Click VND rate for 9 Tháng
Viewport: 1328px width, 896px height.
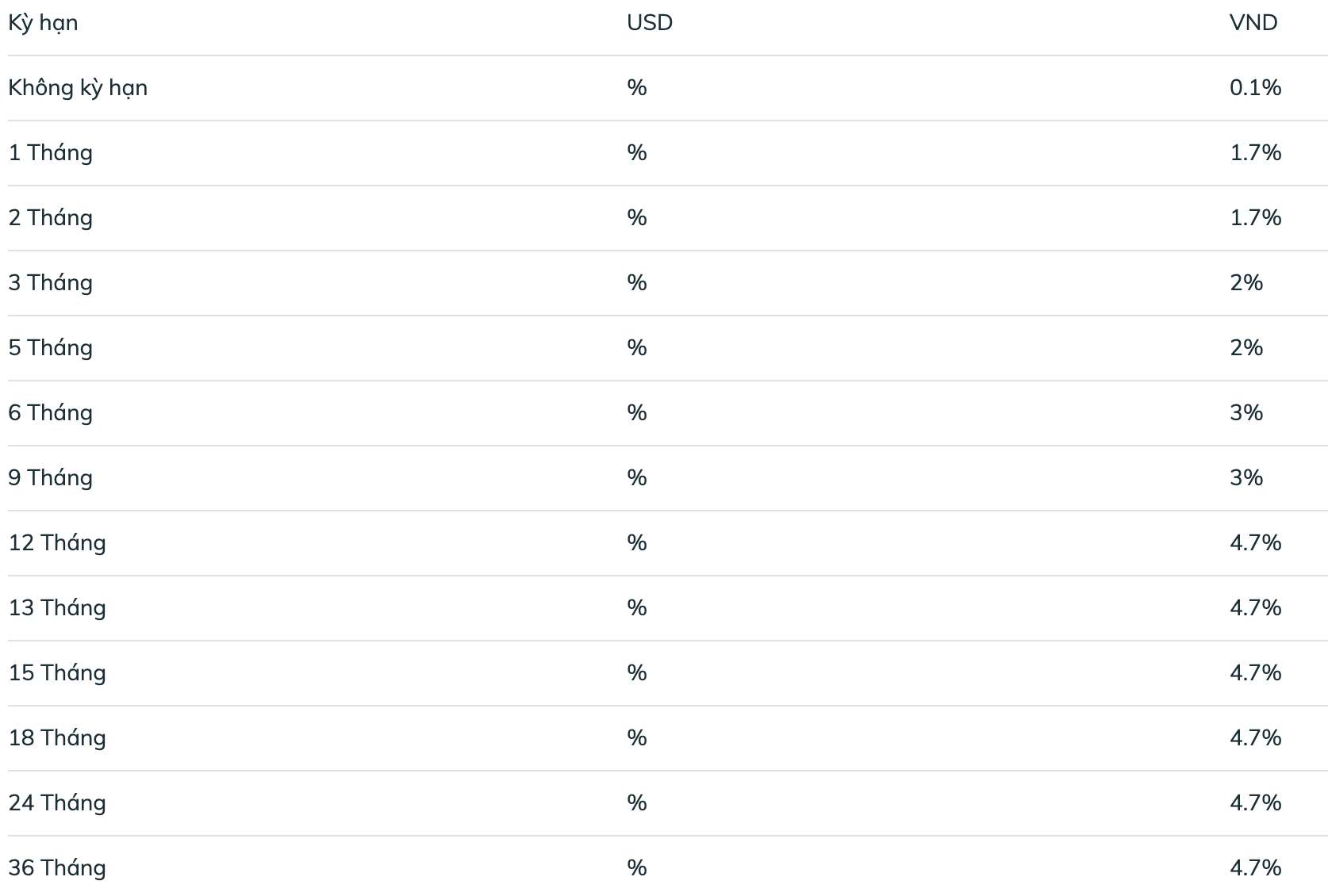[1246, 478]
